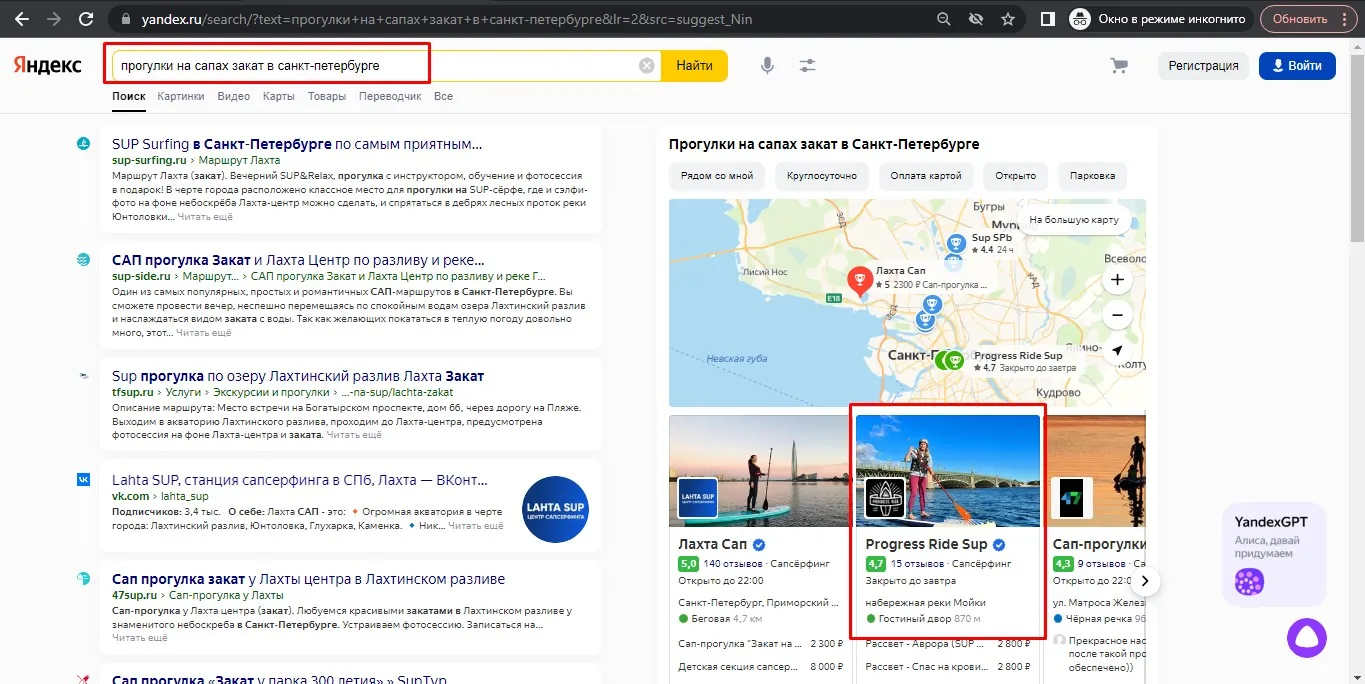The width and height of the screenshot is (1365, 684).
Task: Open the side panel icon in browser toolbar
Action: click(x=1048, y=19)
